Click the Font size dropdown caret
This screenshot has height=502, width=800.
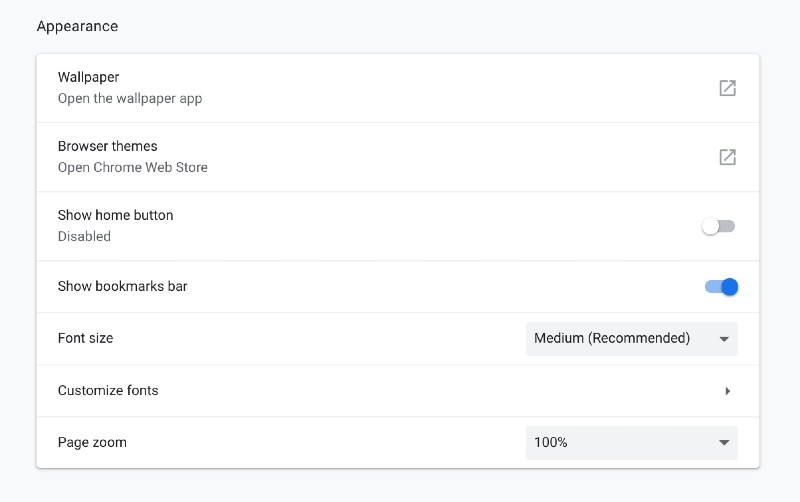pyautogui.click(x=723, y=339)
